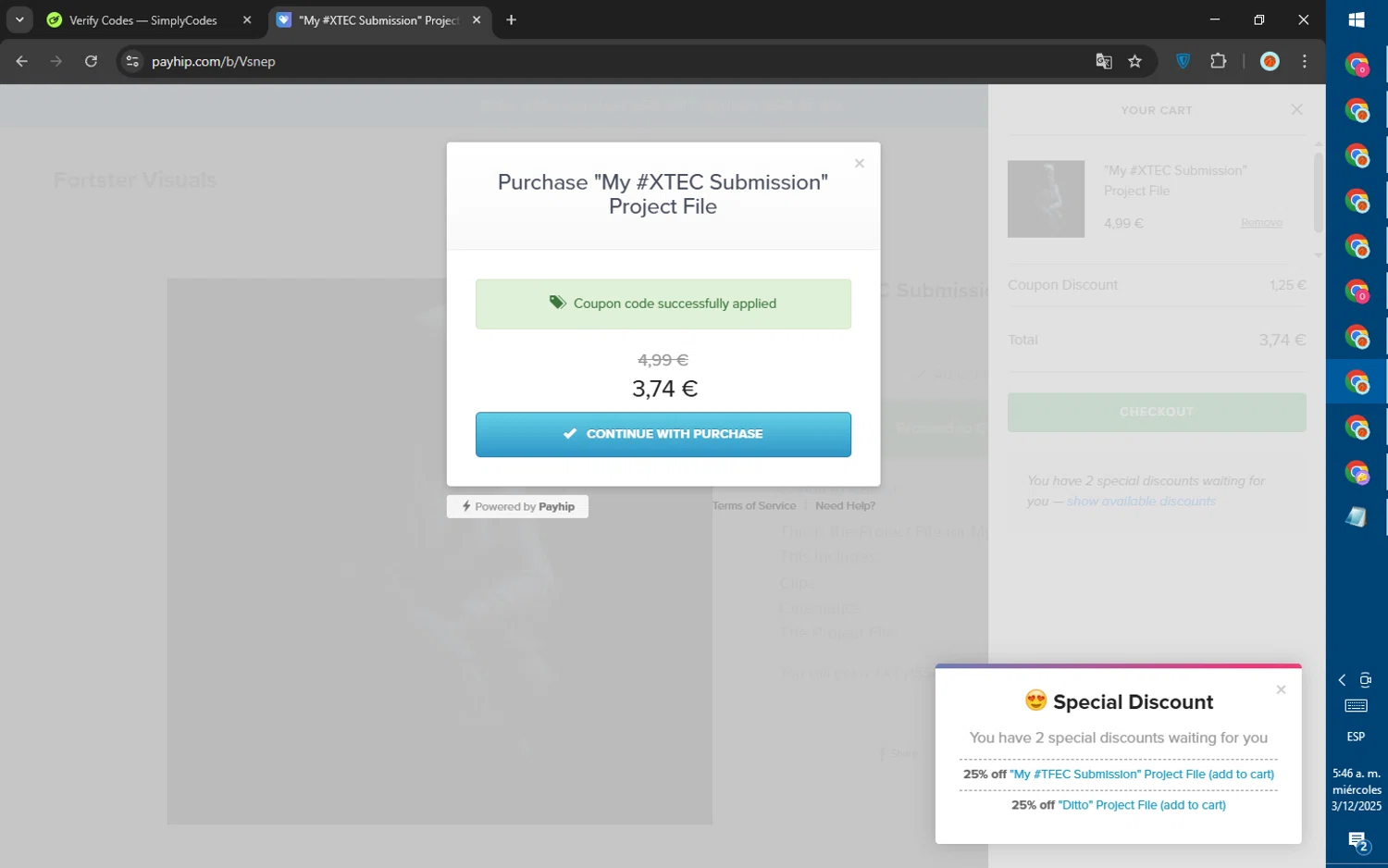This screenshot has width=1388, height=868.
Task: Open the Translate page icon
Action: click(1103, 61)
